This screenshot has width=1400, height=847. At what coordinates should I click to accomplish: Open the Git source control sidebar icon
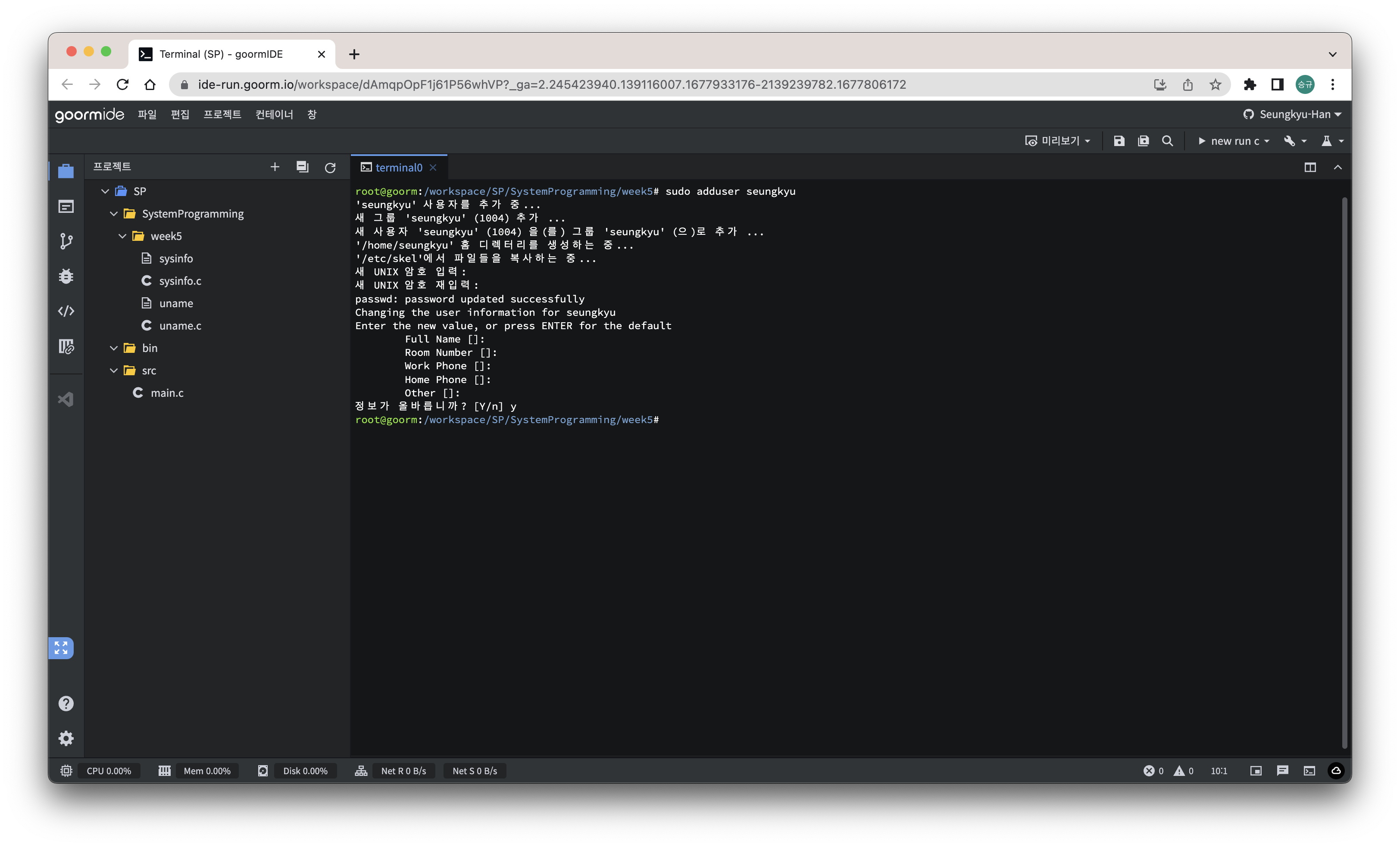pos(66,241)
